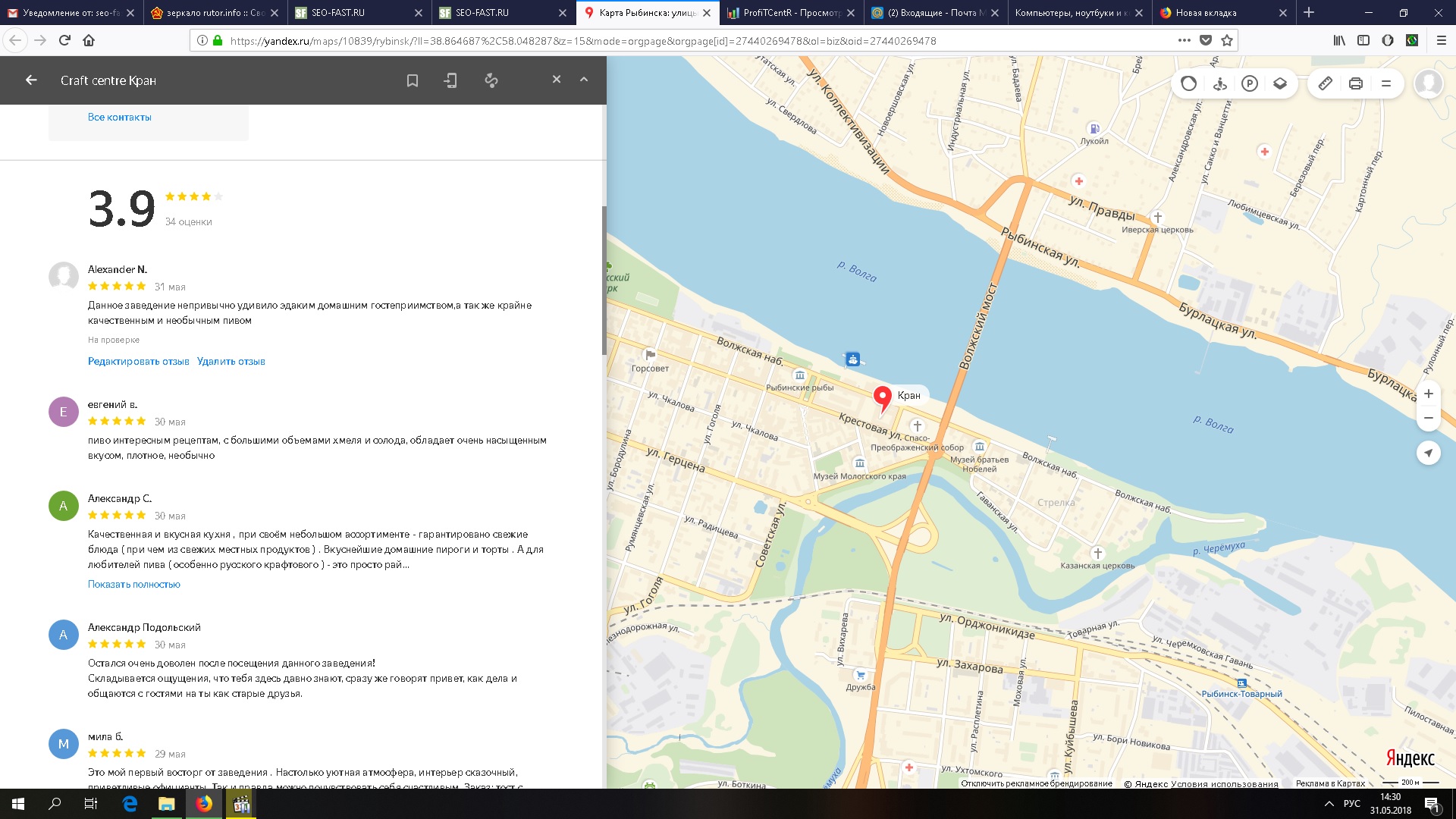The image size is (1456, 819).
Task: Click Александр Подольский reviewer name
Action: pos(144,628)
